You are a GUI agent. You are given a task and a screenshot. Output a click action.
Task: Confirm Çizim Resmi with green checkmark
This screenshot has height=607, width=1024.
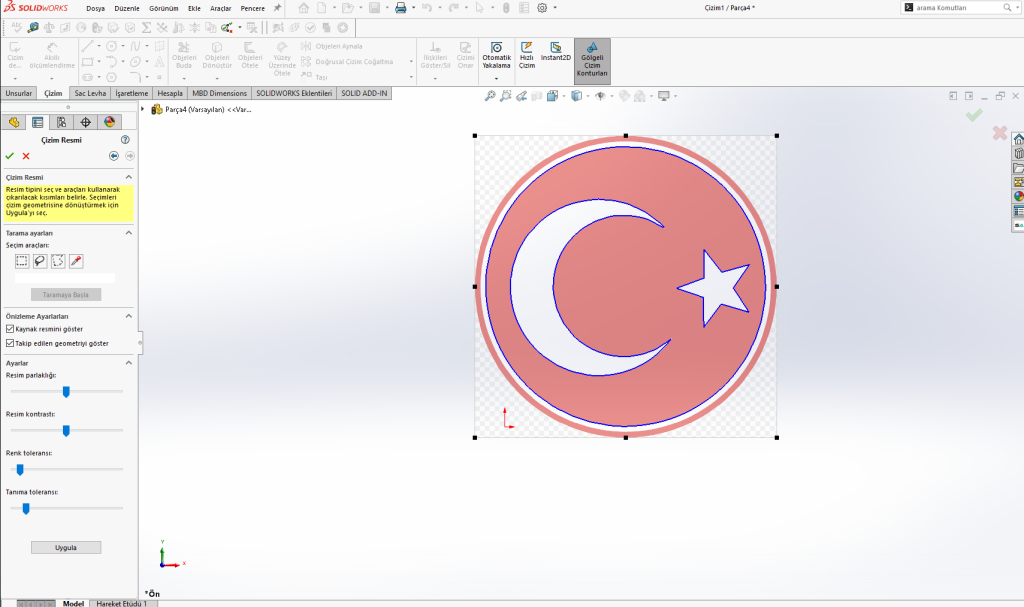point(10,156)
